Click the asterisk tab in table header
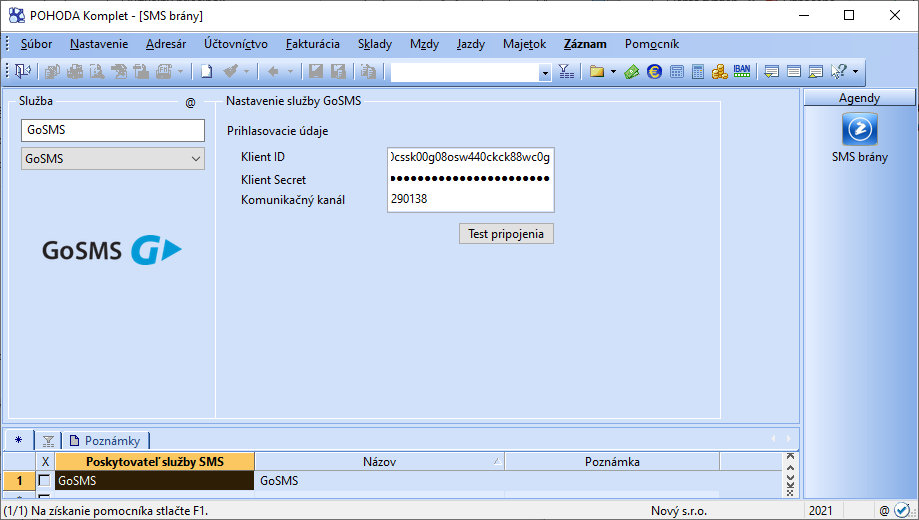This screenshot has width=919, height=520. (19, 440)
